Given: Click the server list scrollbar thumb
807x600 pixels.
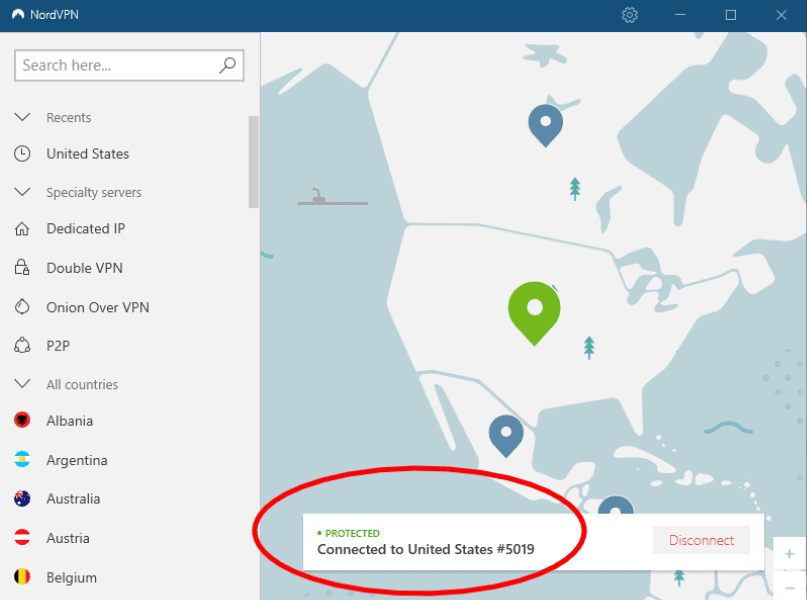Looking at the screenshot, I should coord(253,162).
